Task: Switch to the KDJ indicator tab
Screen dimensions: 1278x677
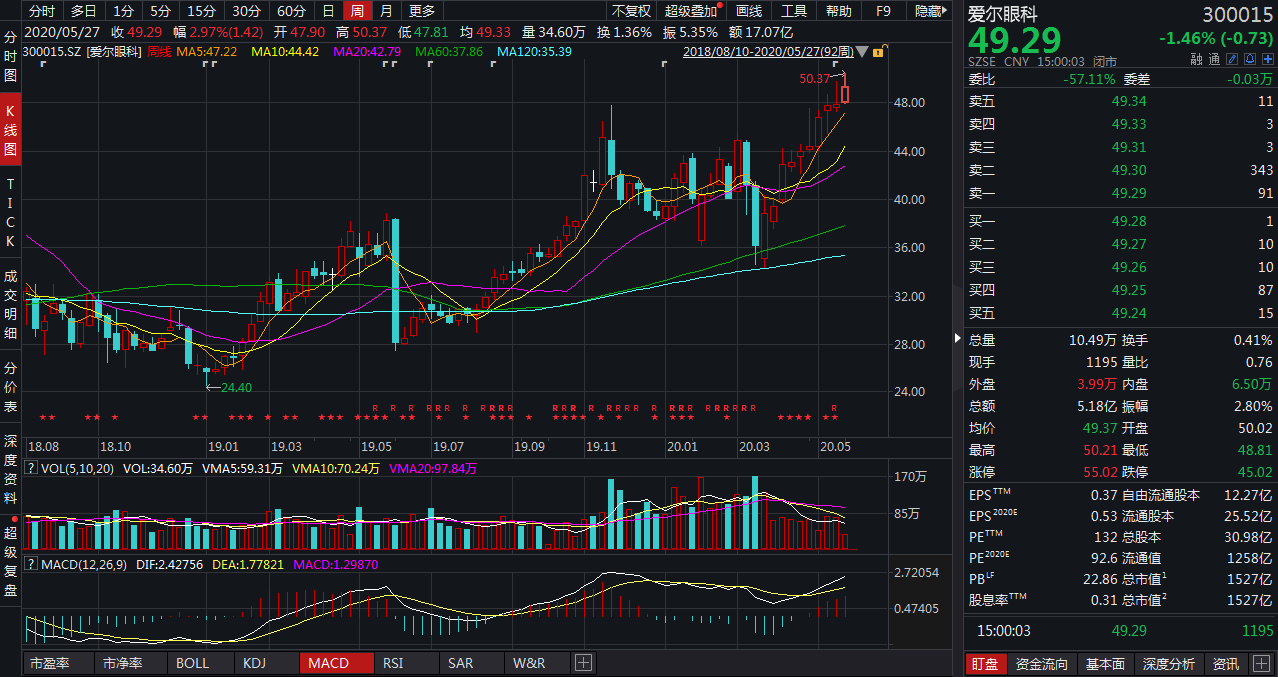Action: click(x=253, y=663)
